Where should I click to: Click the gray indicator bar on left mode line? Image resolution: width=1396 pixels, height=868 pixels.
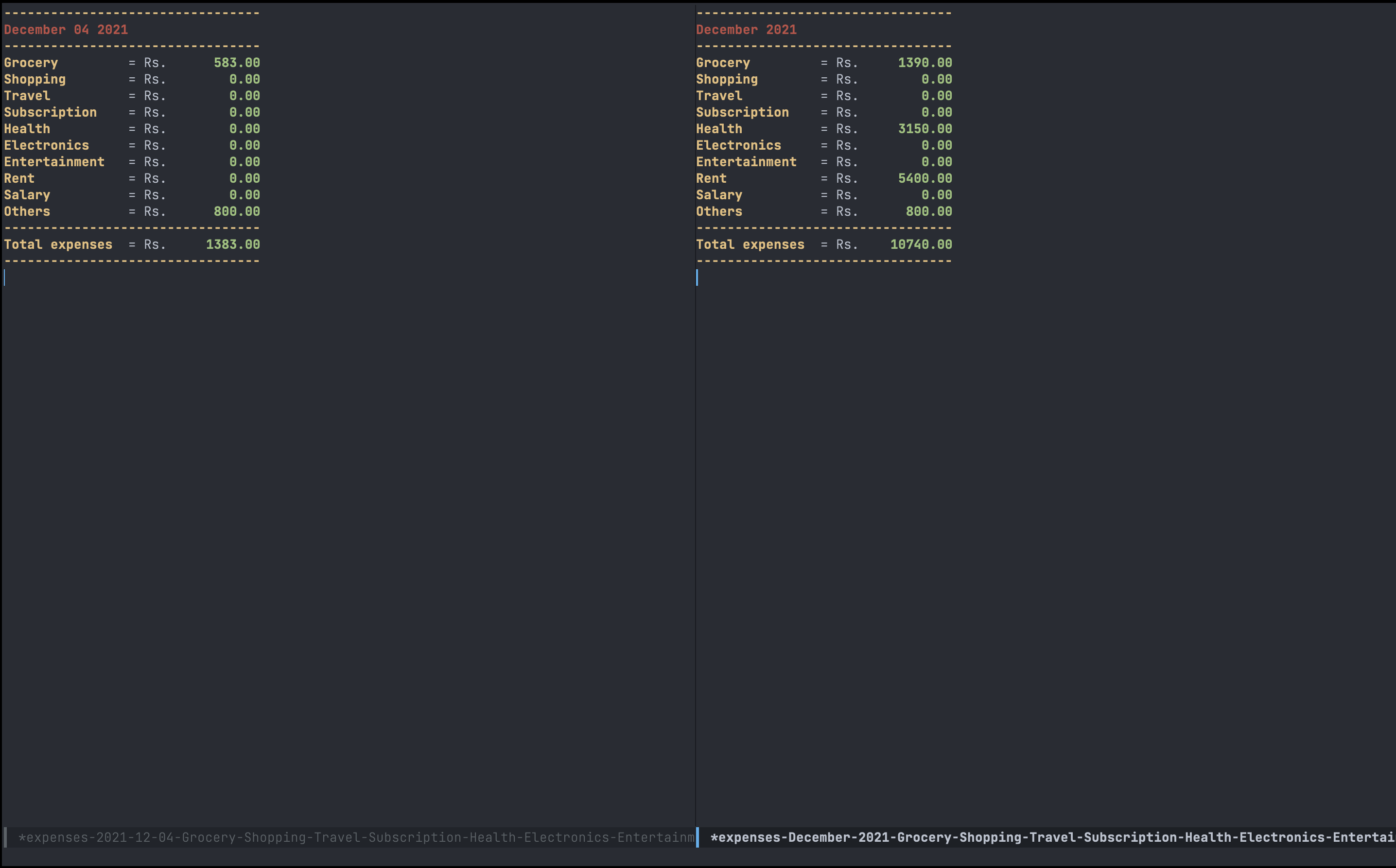5,837
